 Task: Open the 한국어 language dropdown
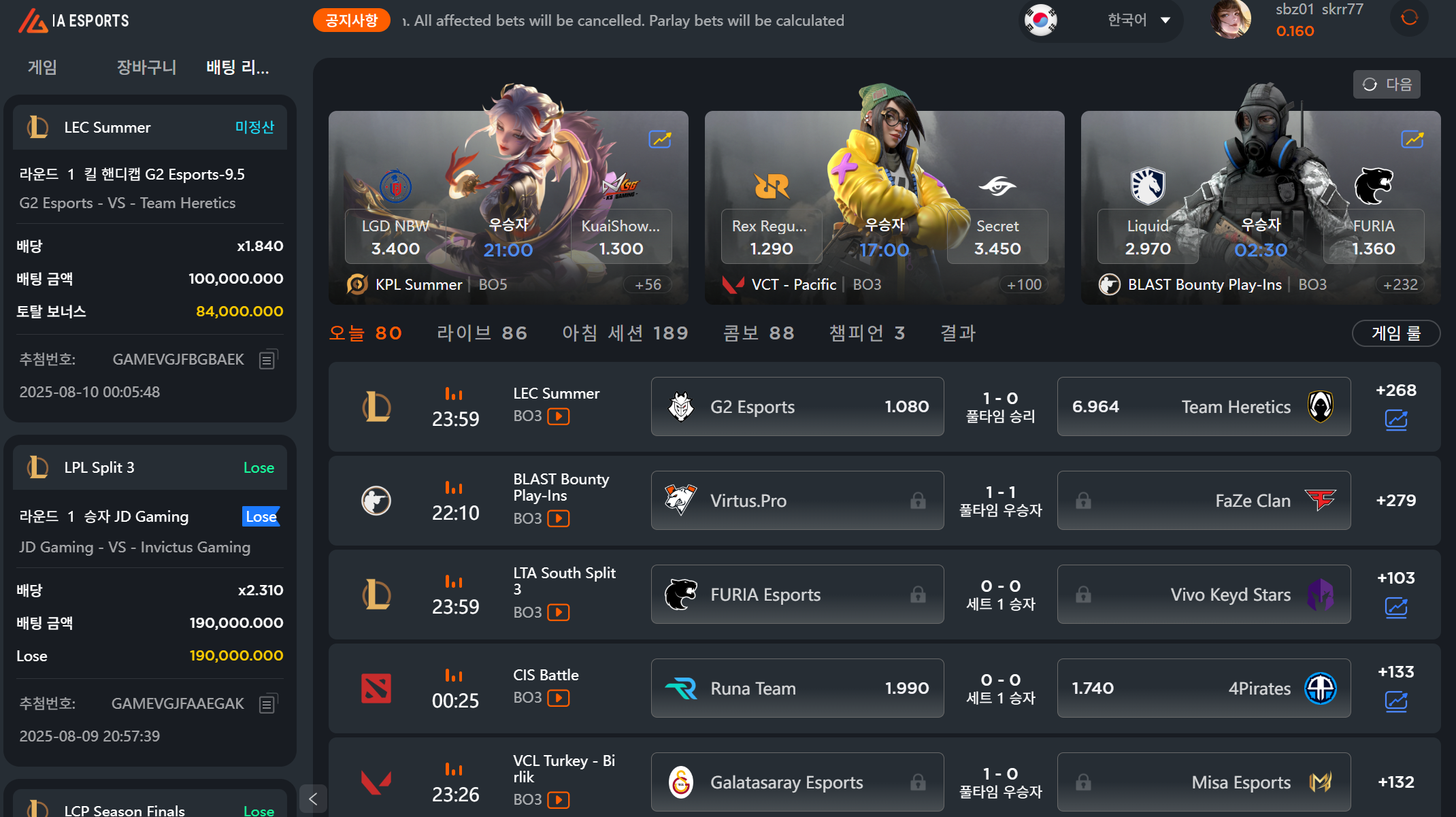1138,20
